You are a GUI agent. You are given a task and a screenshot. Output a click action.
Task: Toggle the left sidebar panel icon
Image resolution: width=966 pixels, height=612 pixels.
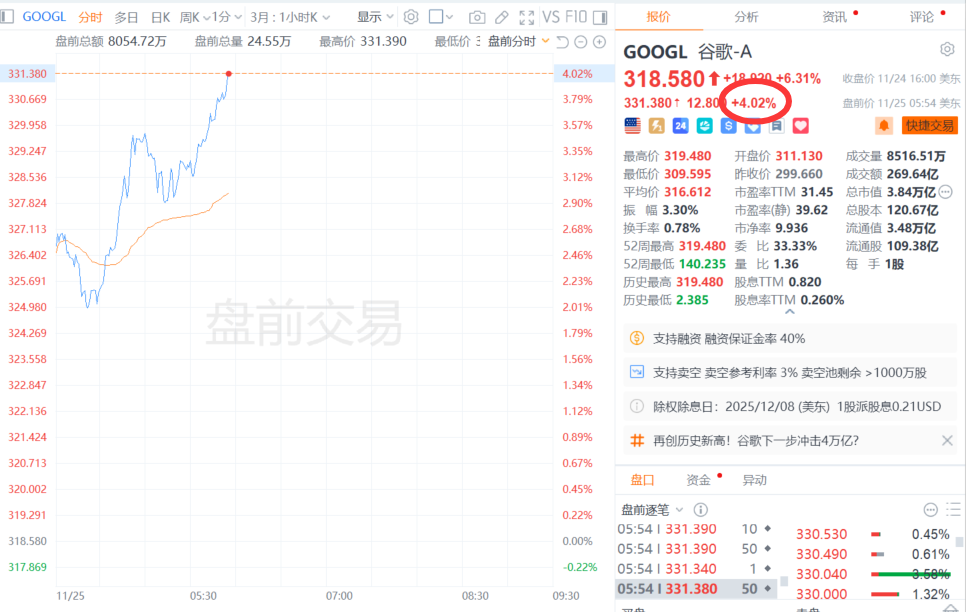[7, 17]
